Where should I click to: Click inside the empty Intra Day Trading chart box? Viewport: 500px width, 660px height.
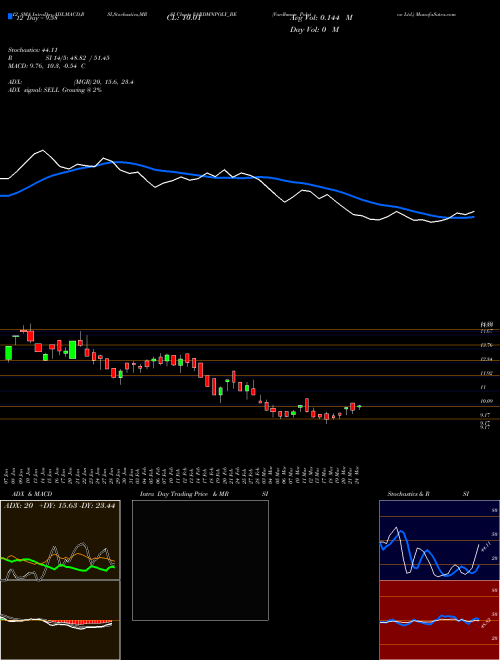200,560
